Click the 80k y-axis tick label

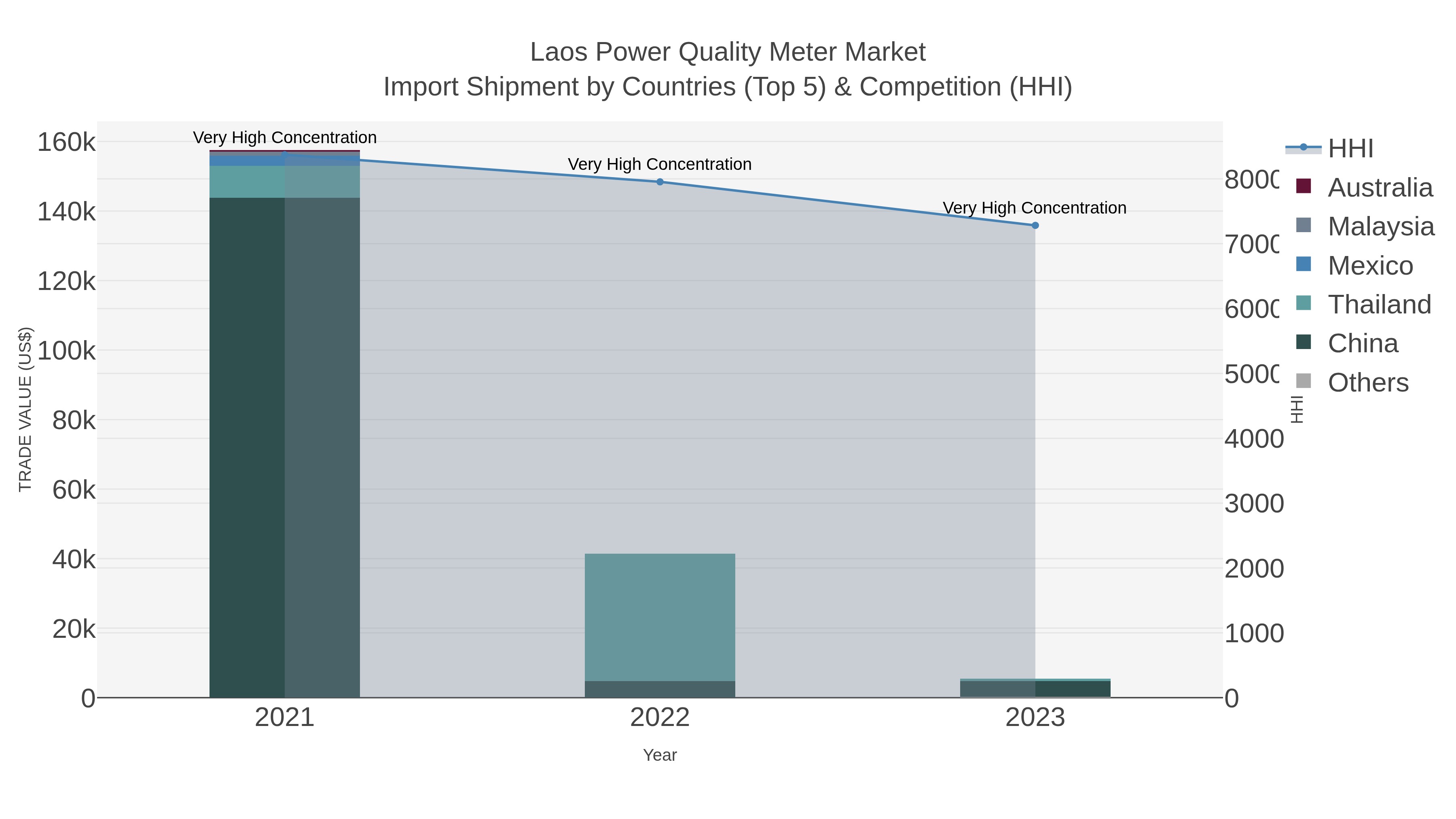pos(74,421)
